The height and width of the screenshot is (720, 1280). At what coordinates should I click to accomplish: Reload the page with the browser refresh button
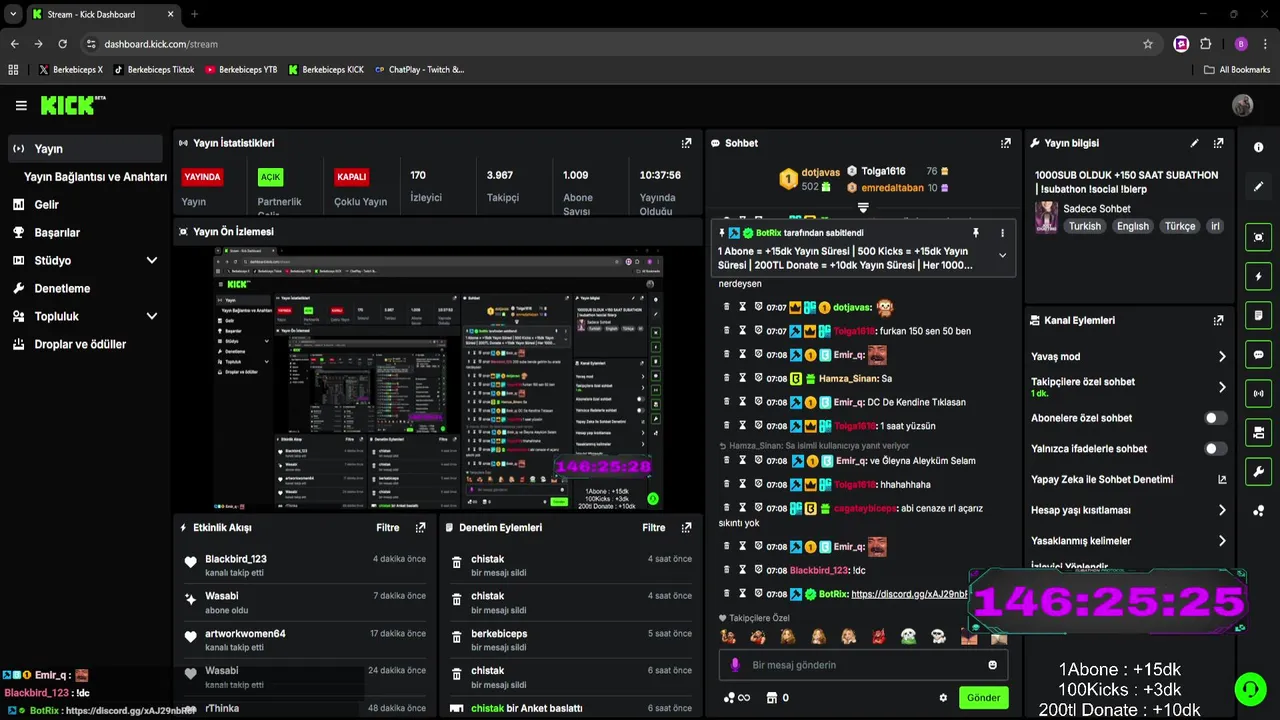pos(62,44)
